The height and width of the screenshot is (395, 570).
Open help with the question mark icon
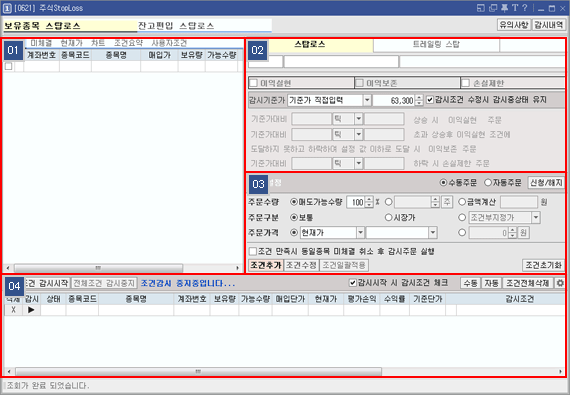(x=525, y=8)
